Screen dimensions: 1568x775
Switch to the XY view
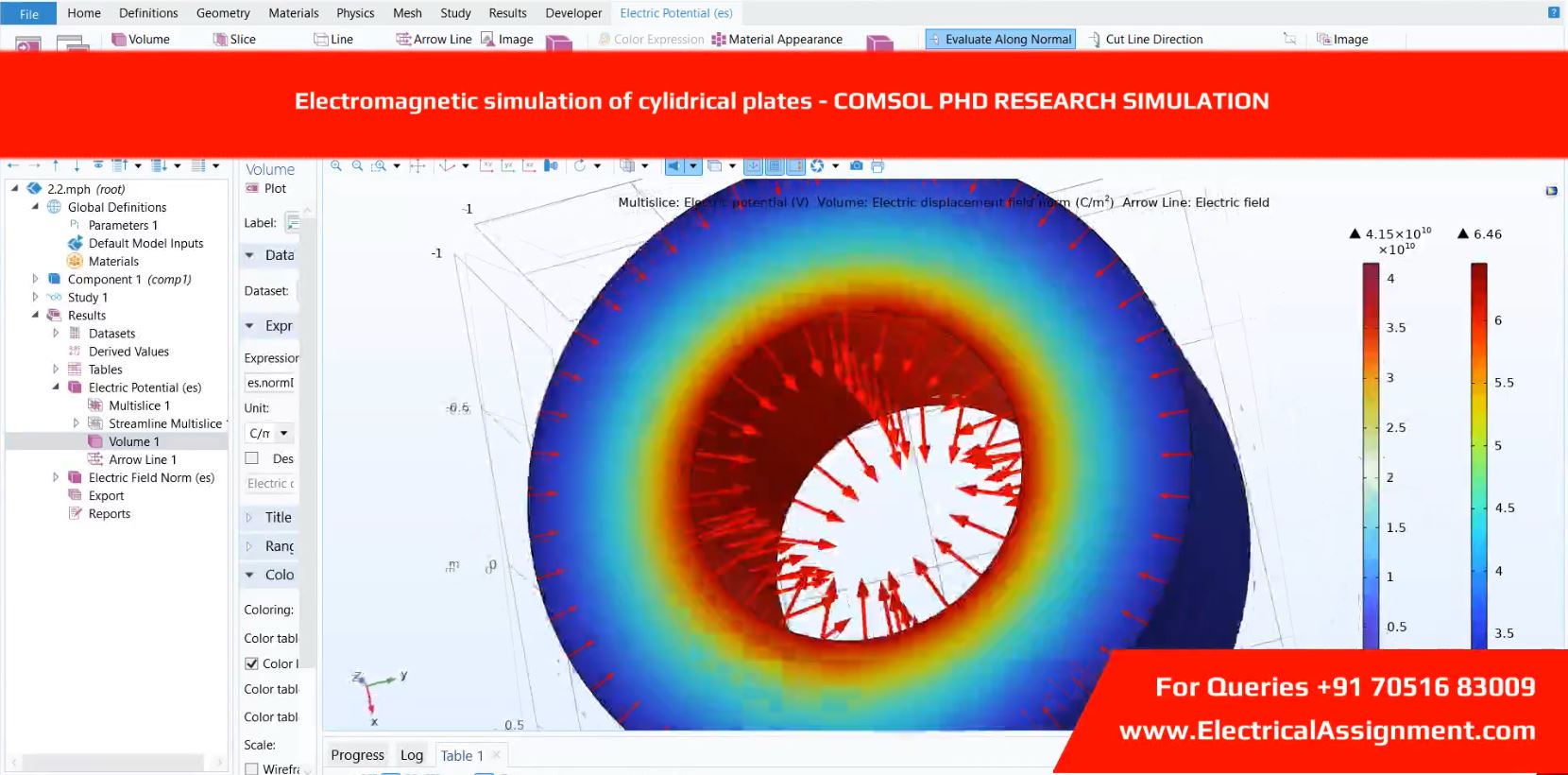click(487, 165)
